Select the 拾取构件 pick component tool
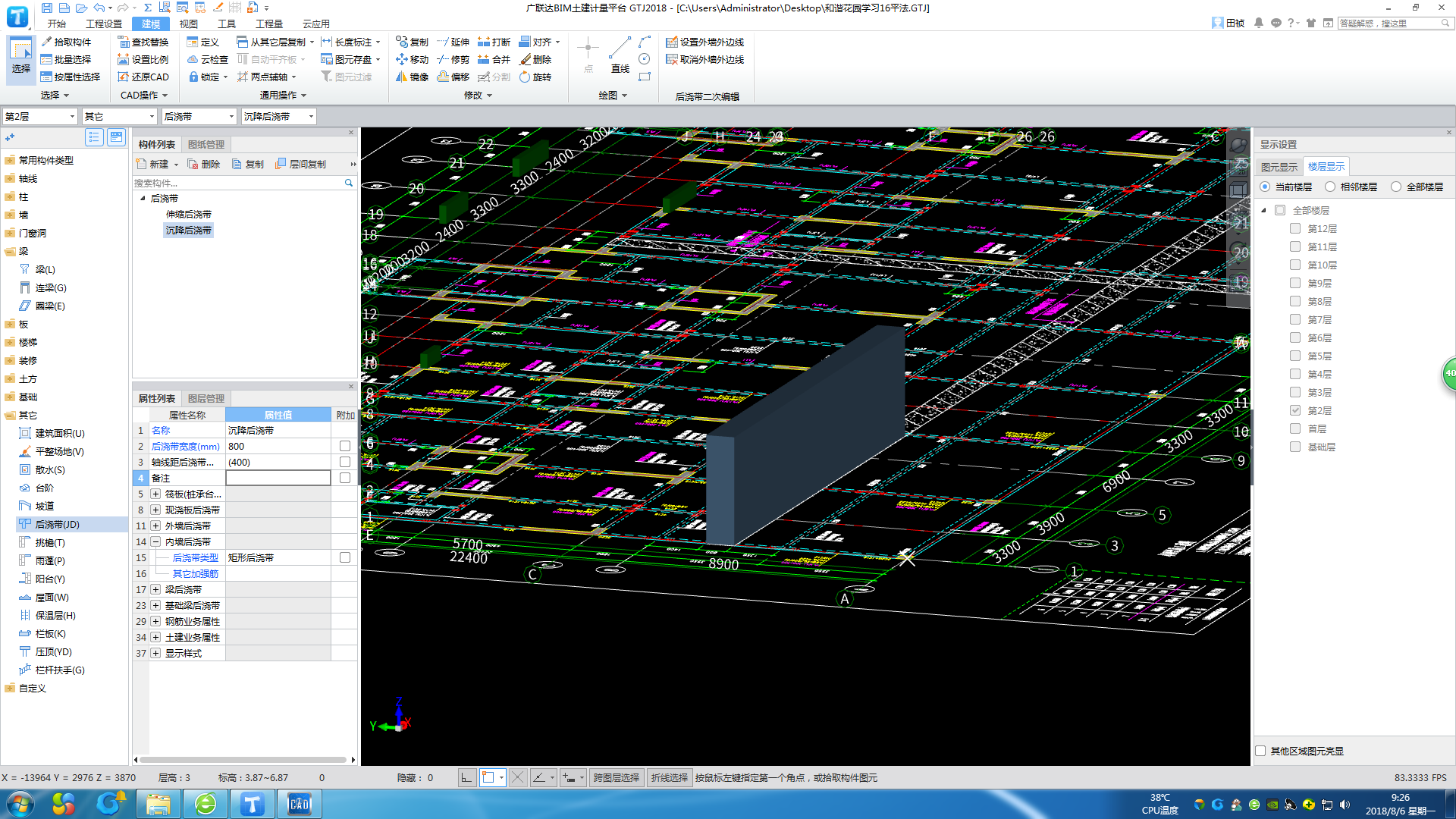Image resolution: width=1456 pixels, height=819 pixels. point(66,42)
